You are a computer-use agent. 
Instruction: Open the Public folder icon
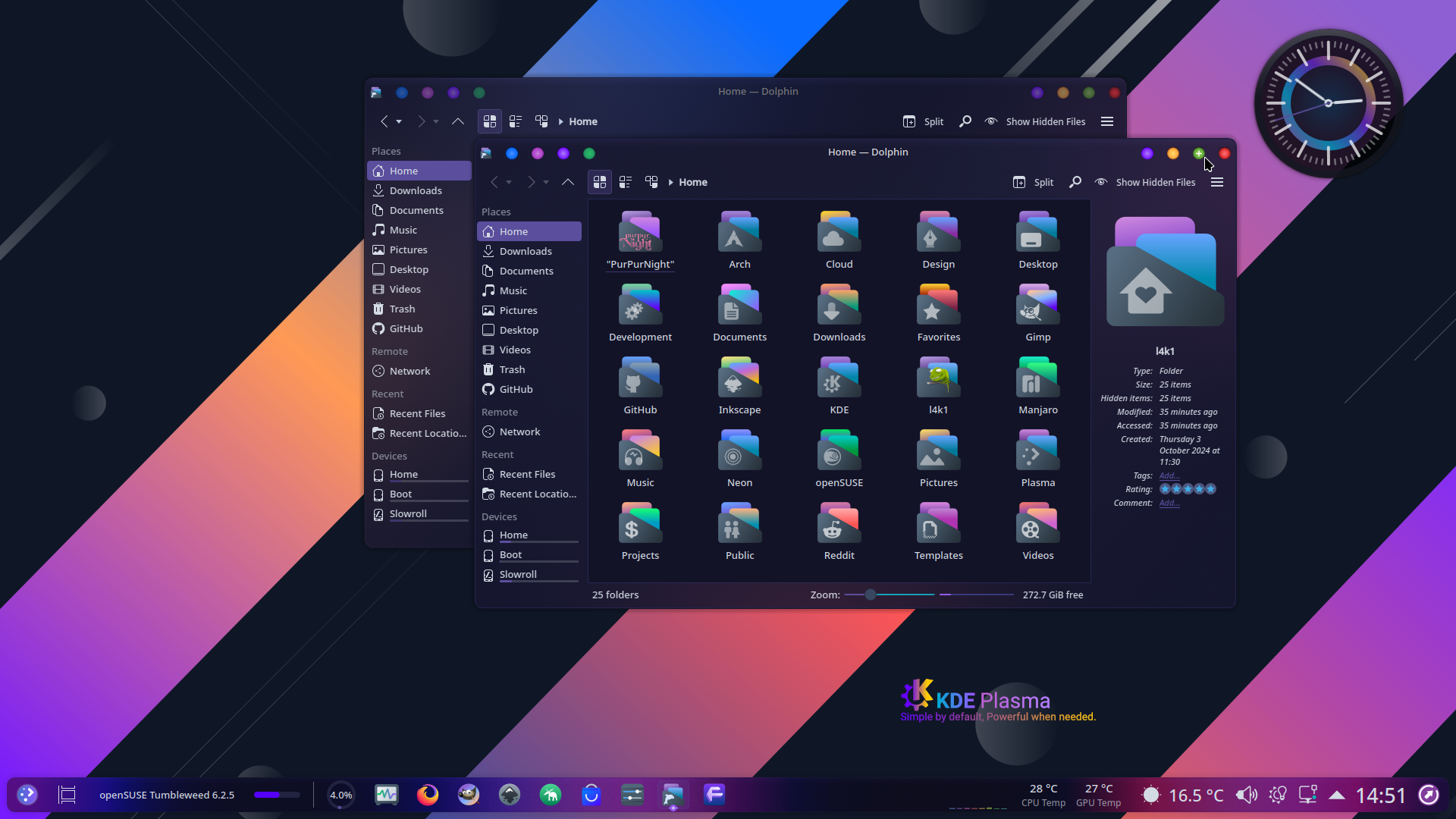739,524
